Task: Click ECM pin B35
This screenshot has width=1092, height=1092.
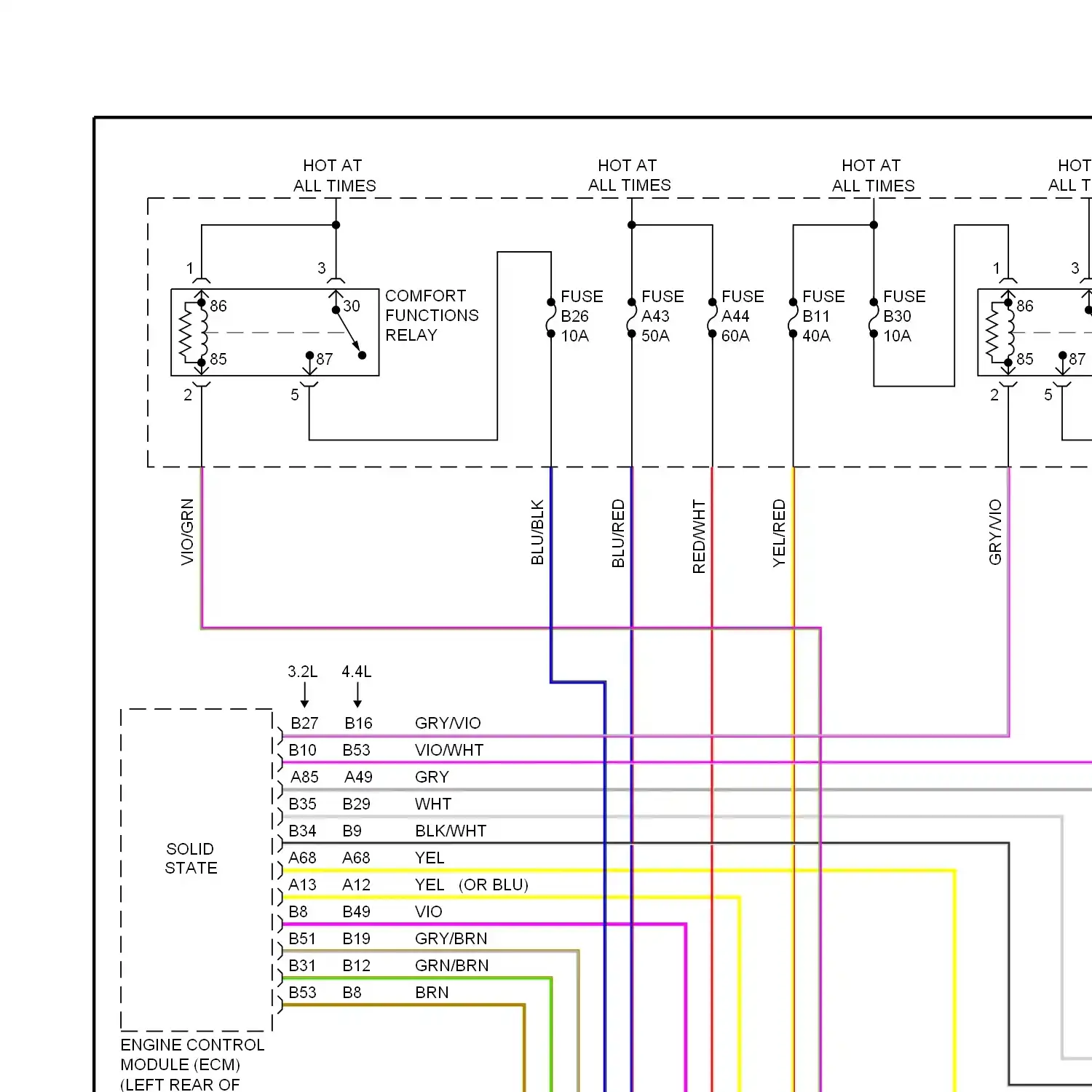Action: tap(302, 804)
